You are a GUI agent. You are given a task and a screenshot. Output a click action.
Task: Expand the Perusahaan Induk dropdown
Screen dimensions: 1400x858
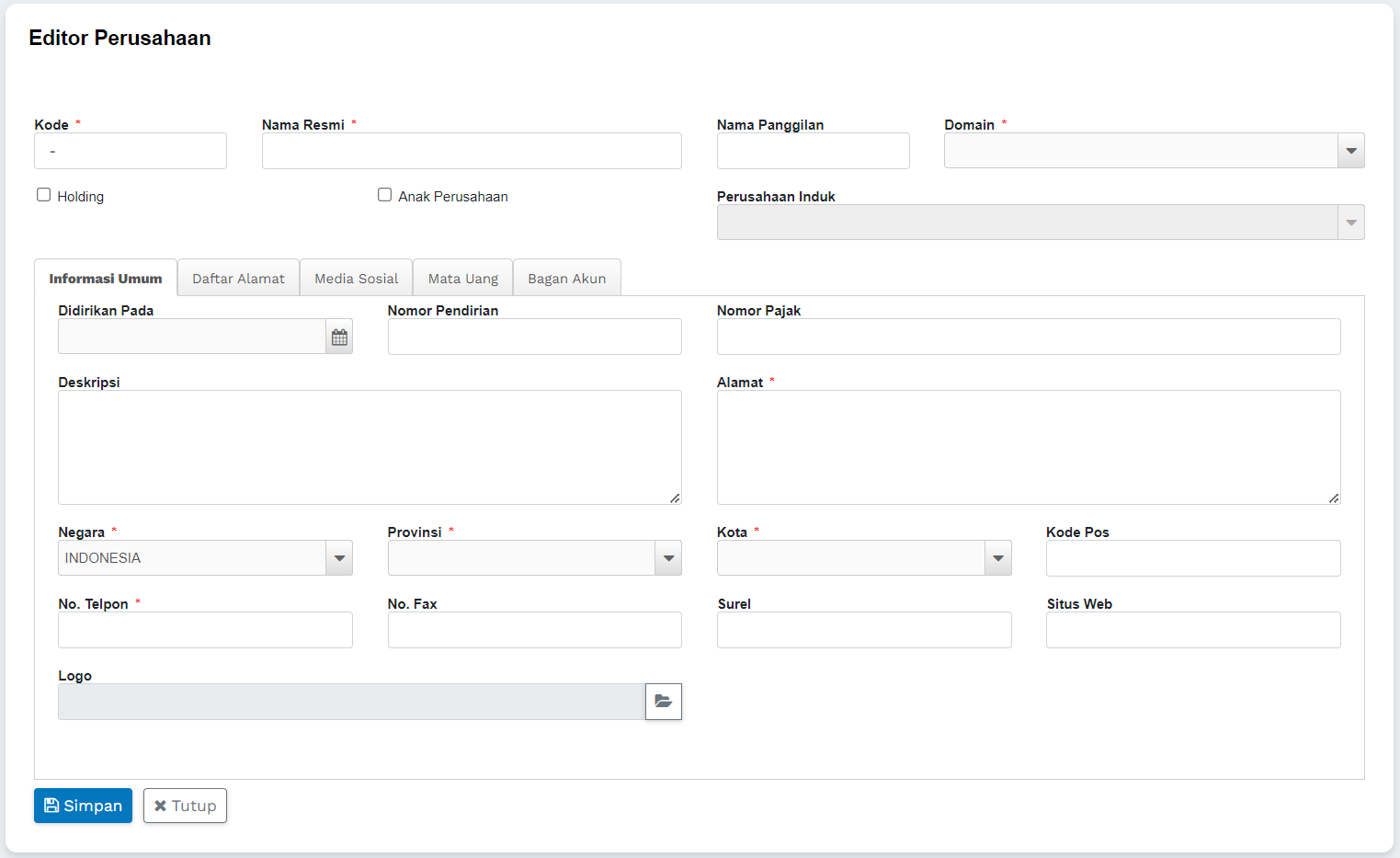(x=1350, y=223)
